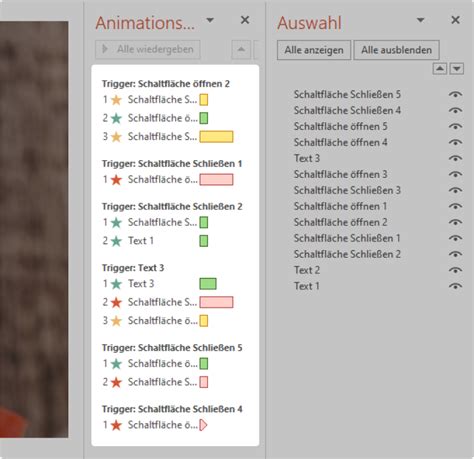Toggle visibility of Schaltfläche öffnen 5
474x459 pixels.
(x=455, y=126)
